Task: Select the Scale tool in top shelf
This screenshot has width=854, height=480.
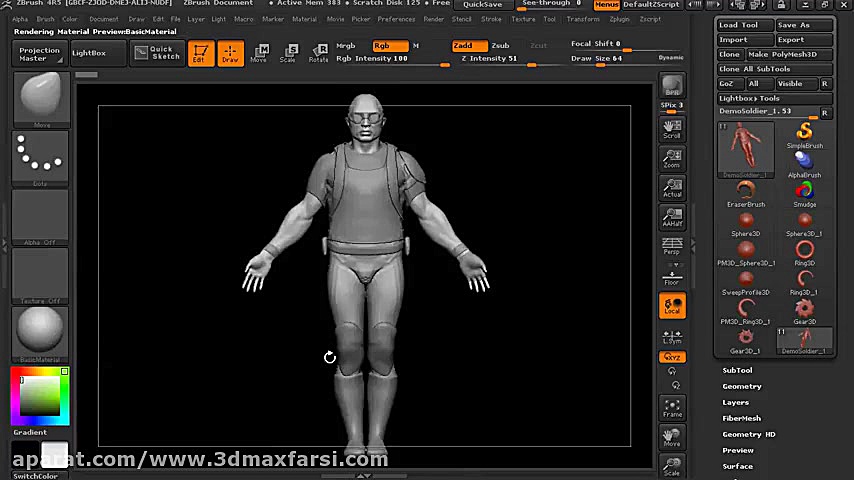Action: tap(288, 53)
